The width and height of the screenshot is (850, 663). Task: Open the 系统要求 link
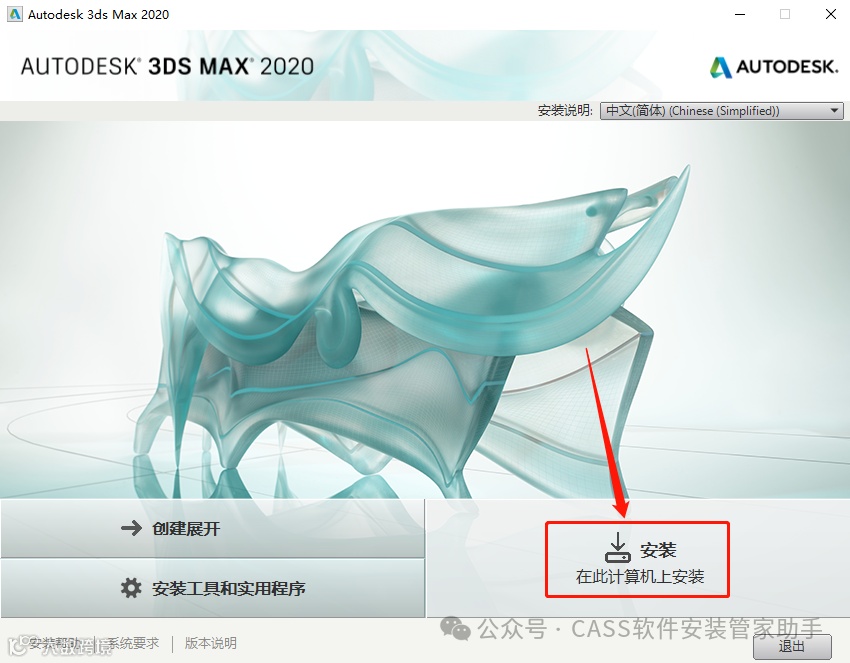[133, 643]
